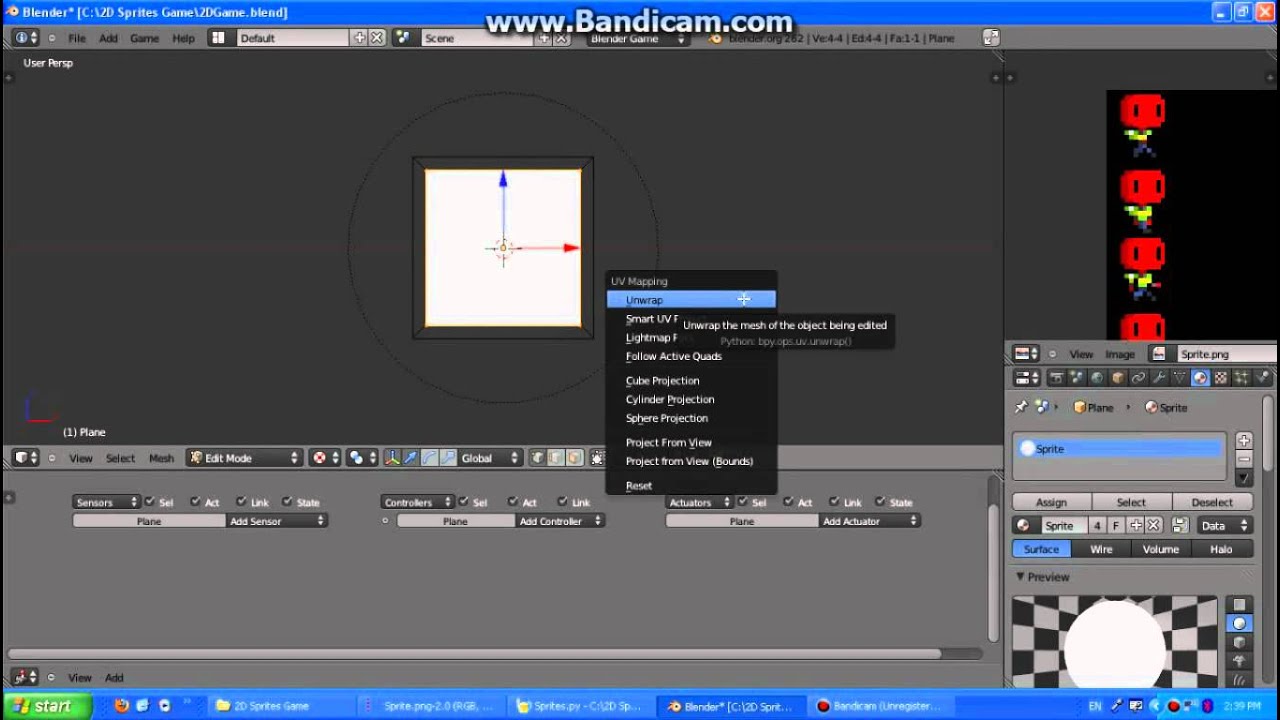The image size is (1280, 720).
Task: Open the Texture properties checker tab
Action: pos(1221,378)
